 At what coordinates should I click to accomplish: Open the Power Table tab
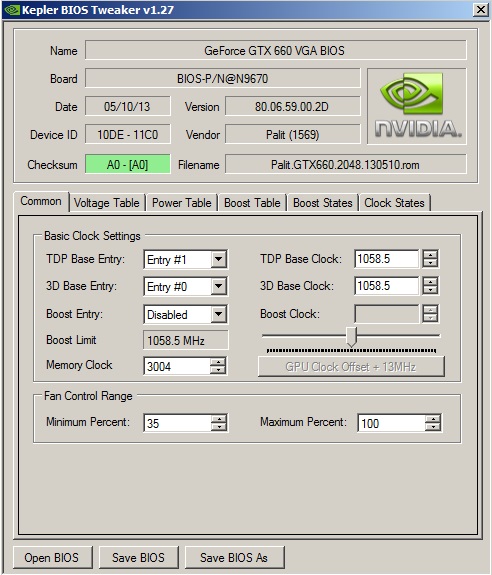pos(181,203)
